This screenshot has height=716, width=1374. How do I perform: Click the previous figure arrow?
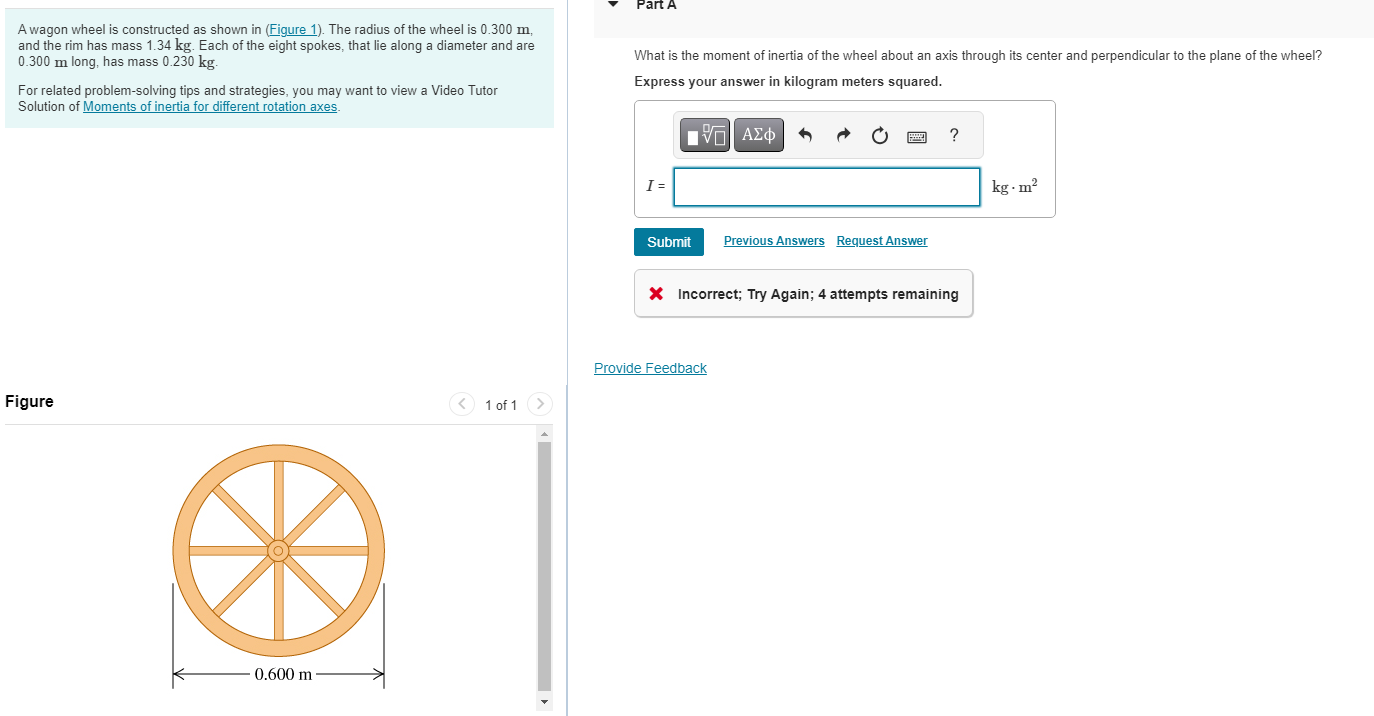pos(462,404)
